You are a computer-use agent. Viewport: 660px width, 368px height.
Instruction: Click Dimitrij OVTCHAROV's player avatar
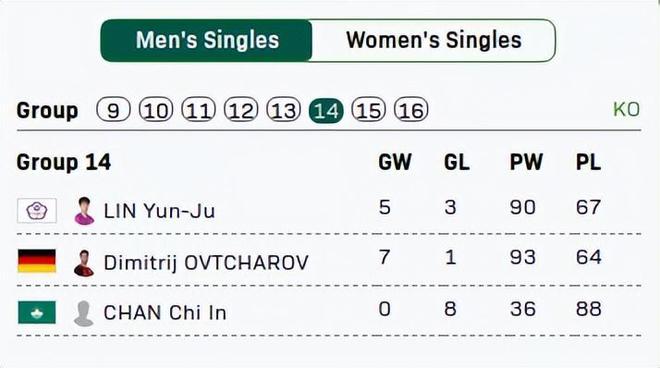[x=84, y=263]
